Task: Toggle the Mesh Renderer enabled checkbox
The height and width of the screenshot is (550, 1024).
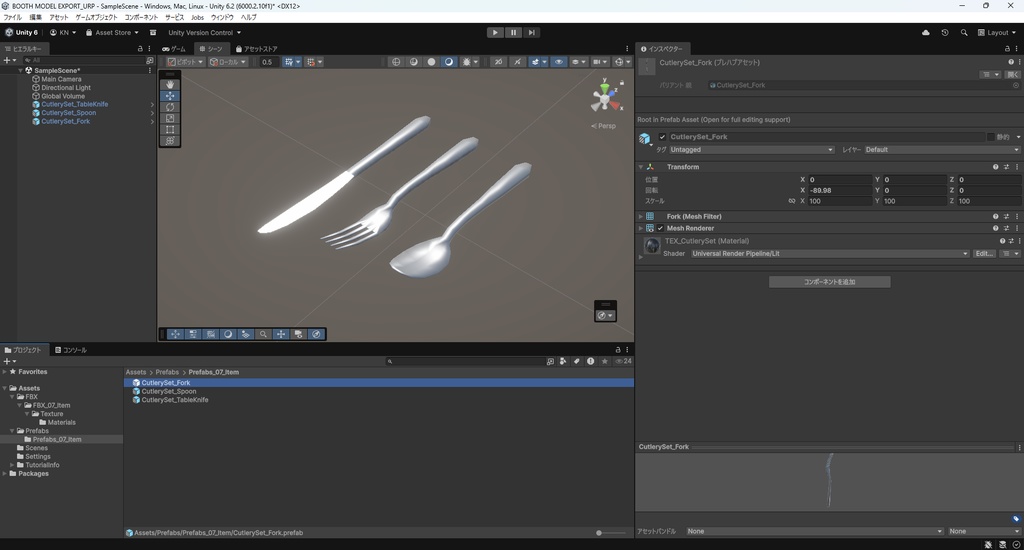Action: coord(660,229)
